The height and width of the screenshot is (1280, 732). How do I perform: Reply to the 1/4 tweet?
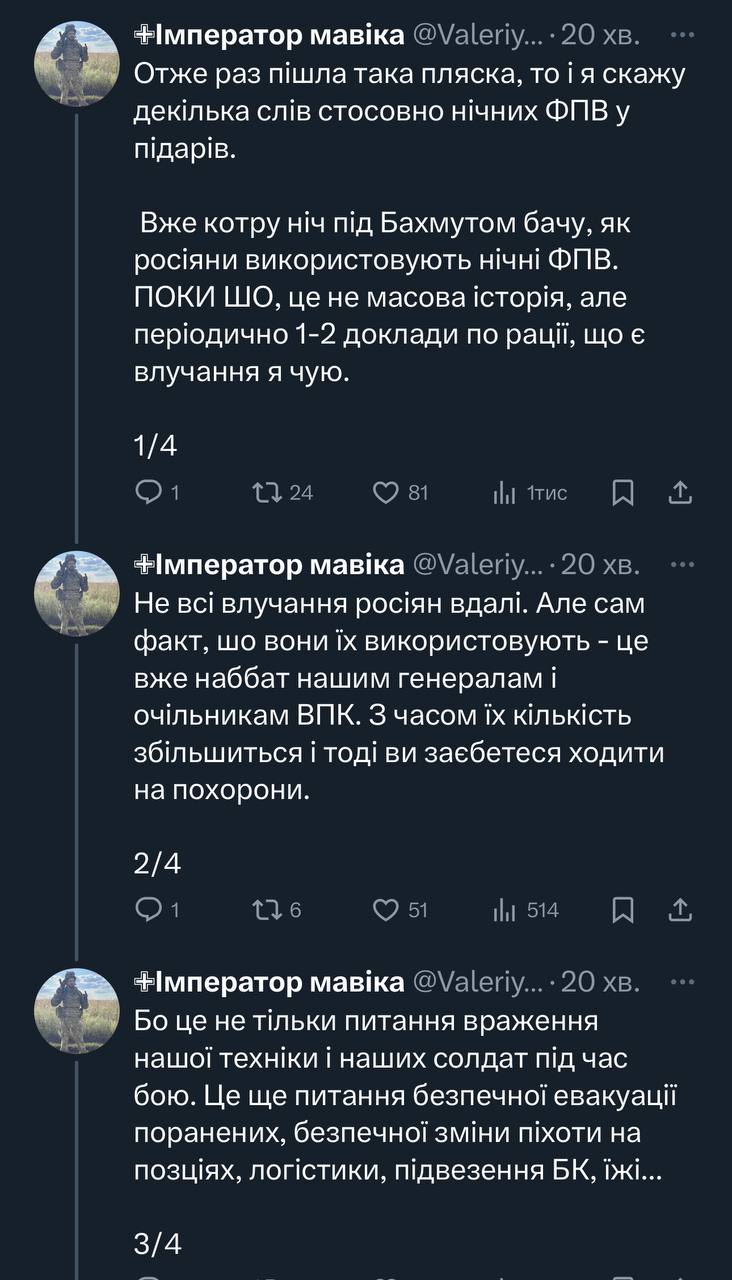148,492
